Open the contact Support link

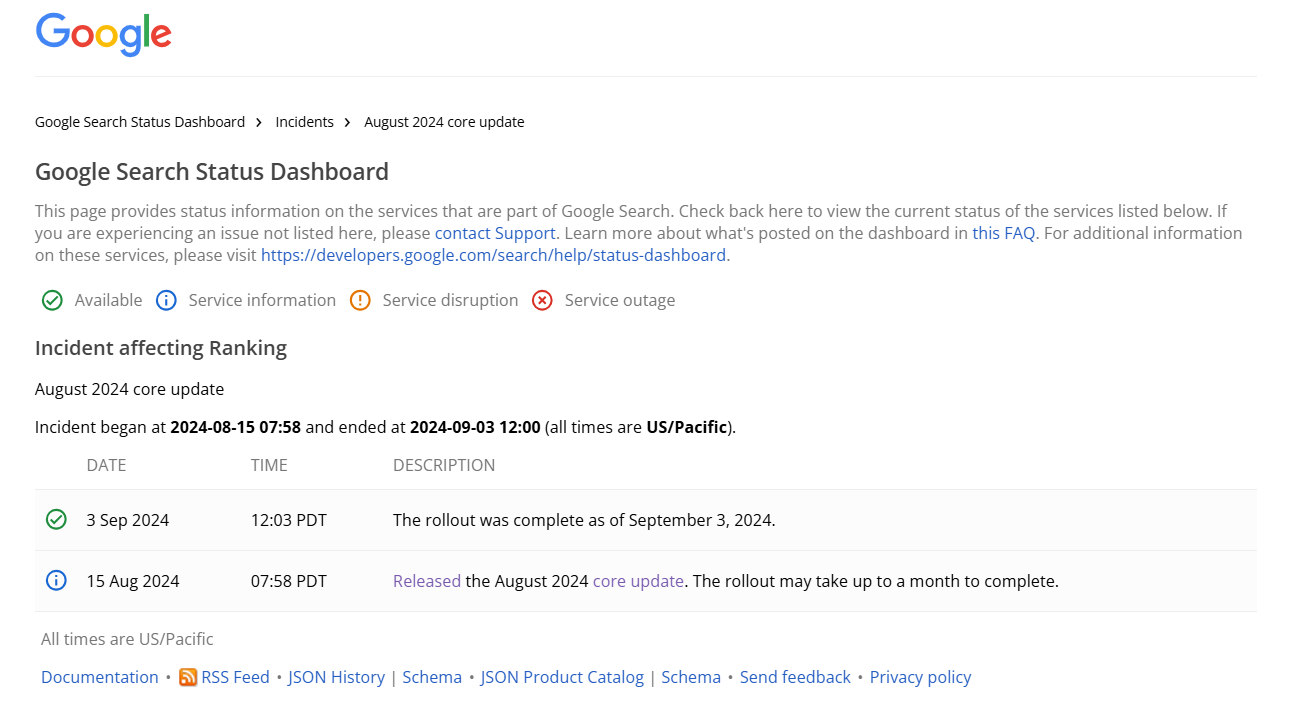coord(495,233)
